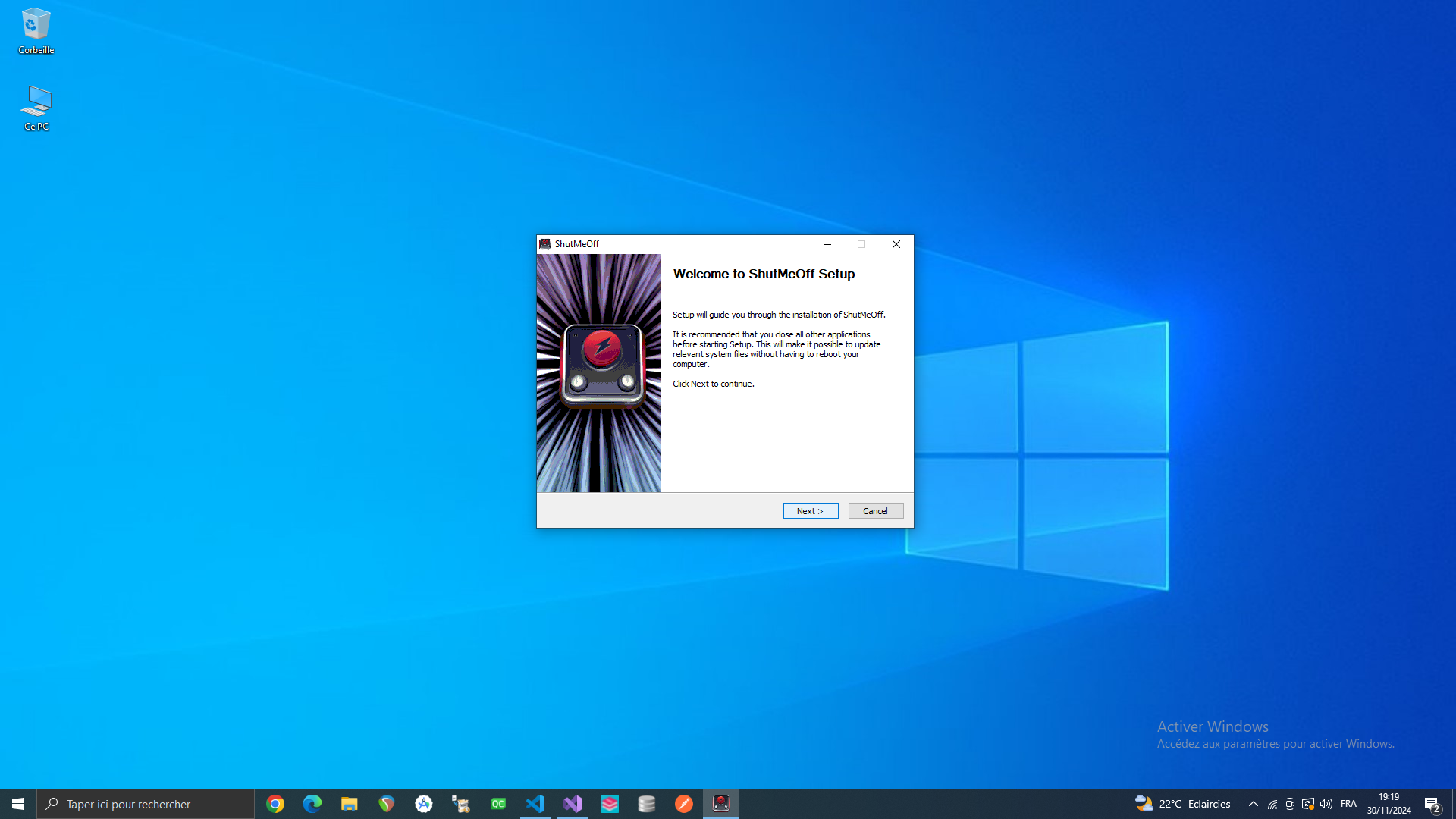Click the Windows Start button
Screen dimensions: 1456x819
click(x=17, y=803)
